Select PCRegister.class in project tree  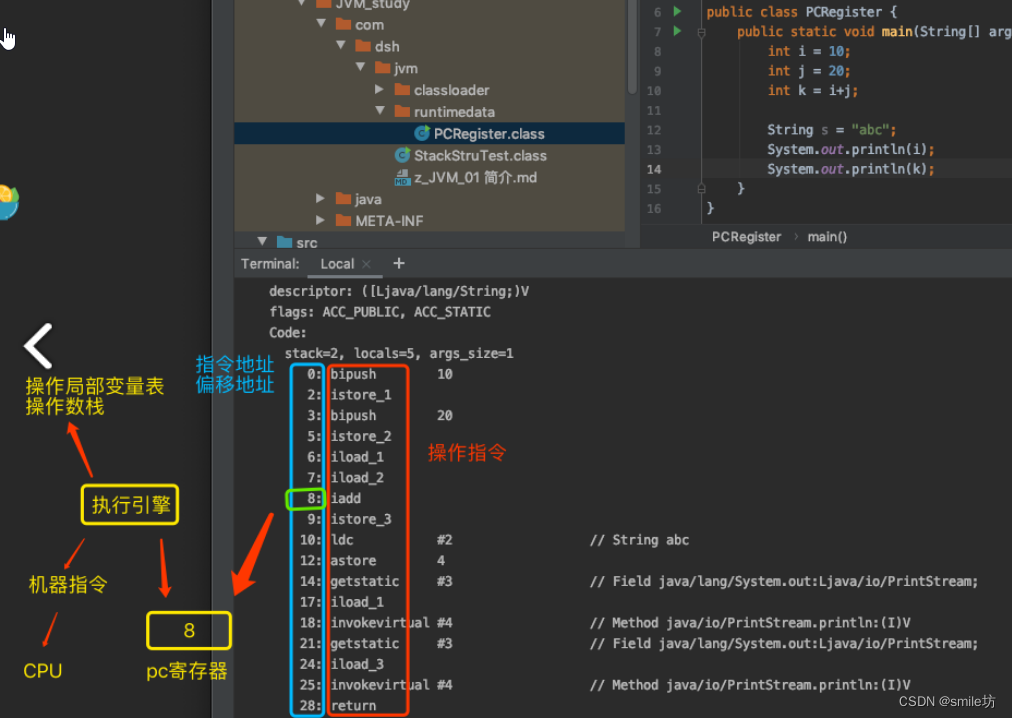point(429,133)
